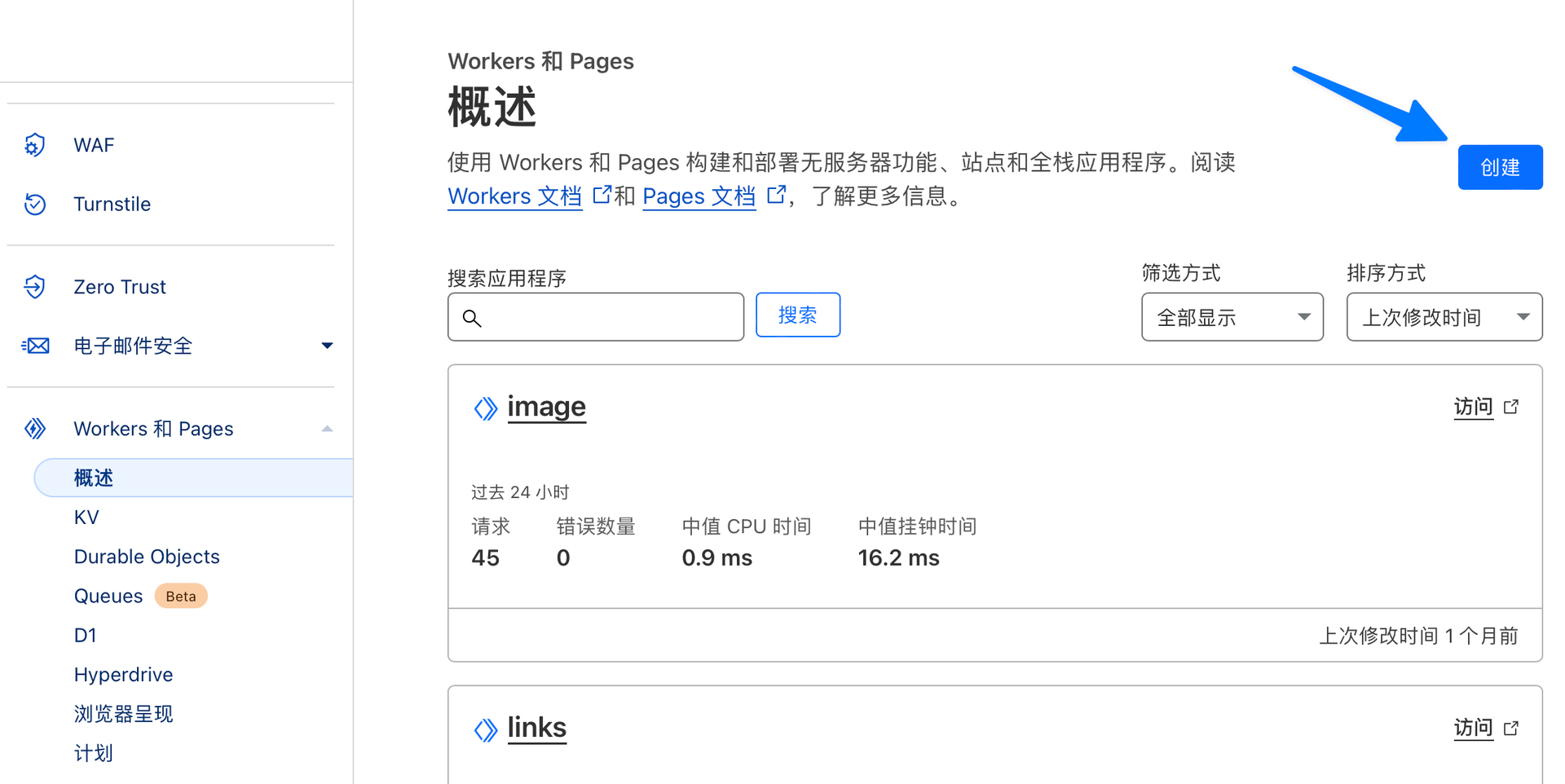Click the WAF shield icon in sidebar
Screen dimensions: 1565x784
click(34, 145)
